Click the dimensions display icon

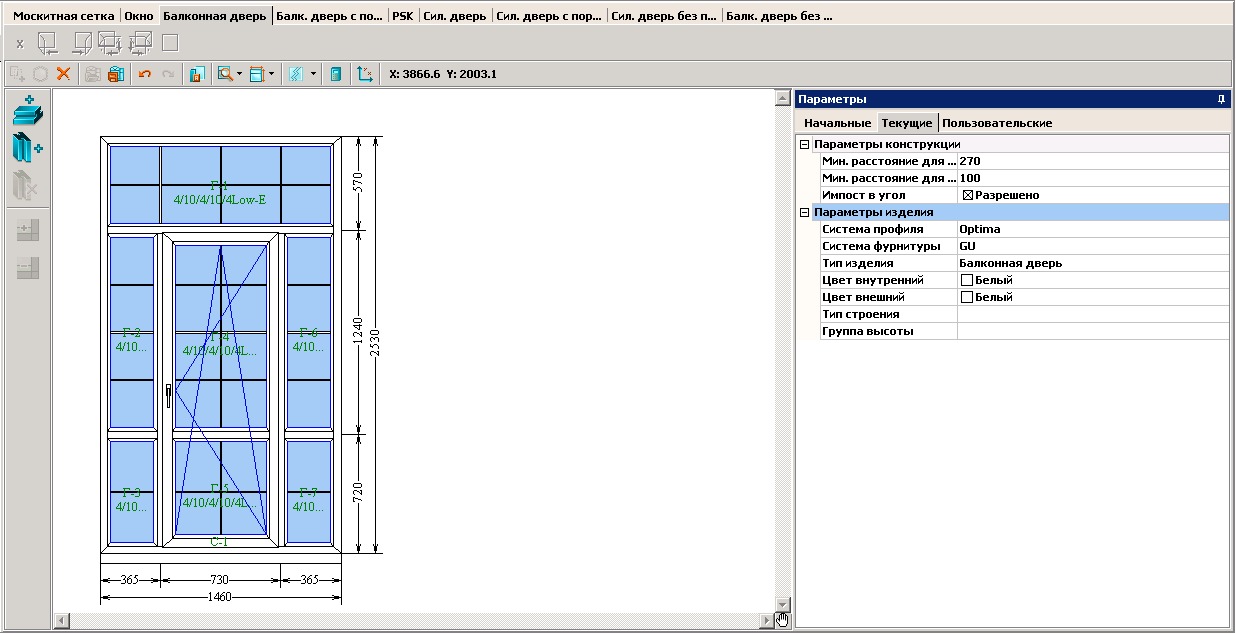tap(257, 74)
